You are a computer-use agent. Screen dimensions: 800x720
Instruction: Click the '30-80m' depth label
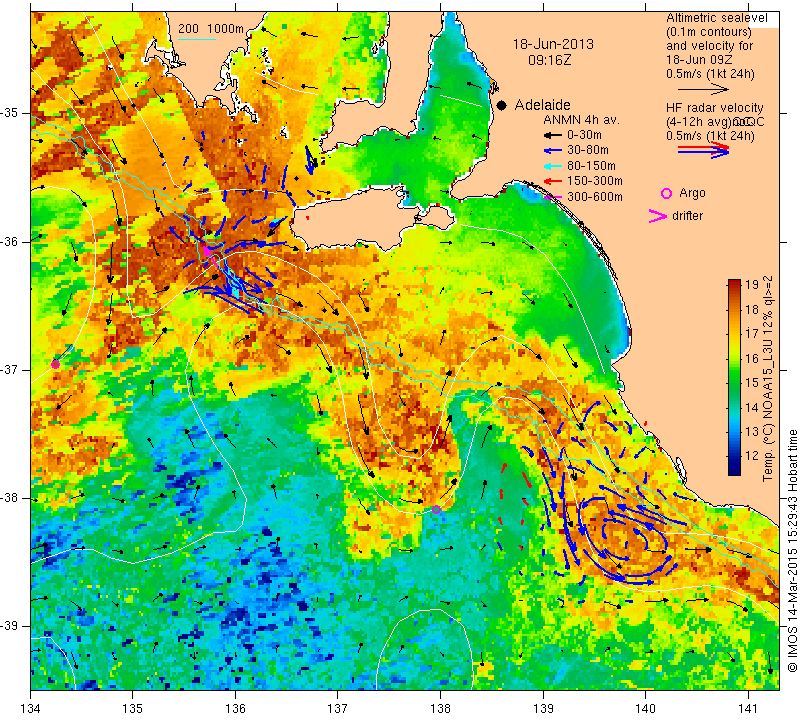tap(588, 150)
